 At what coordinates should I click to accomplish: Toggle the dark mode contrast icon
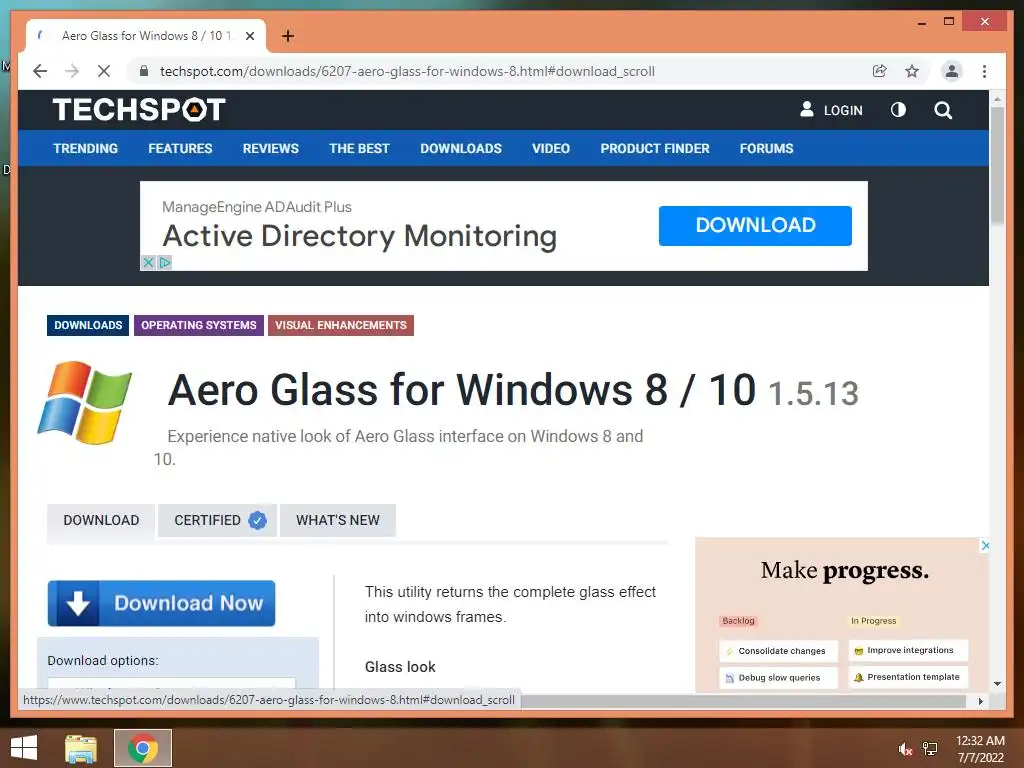[x=898, y=110]
